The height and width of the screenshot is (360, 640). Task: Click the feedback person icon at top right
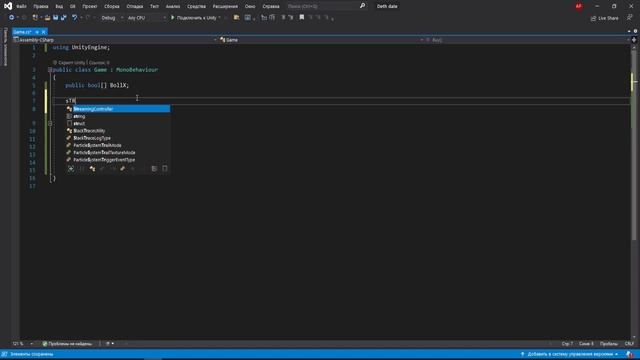click(630, 18)
